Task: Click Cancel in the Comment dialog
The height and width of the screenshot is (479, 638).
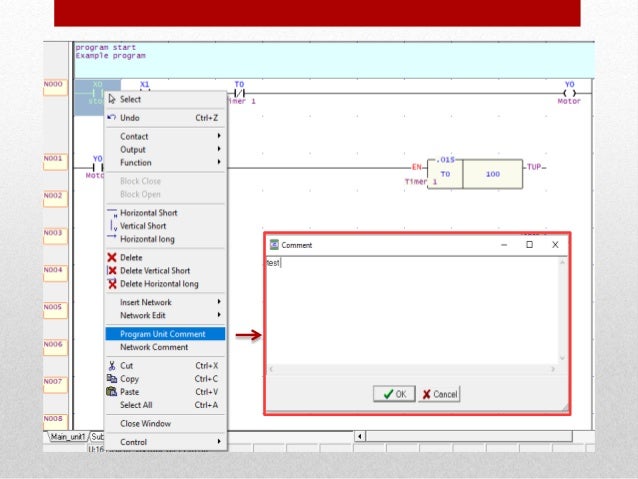Action: coord(439,394)
